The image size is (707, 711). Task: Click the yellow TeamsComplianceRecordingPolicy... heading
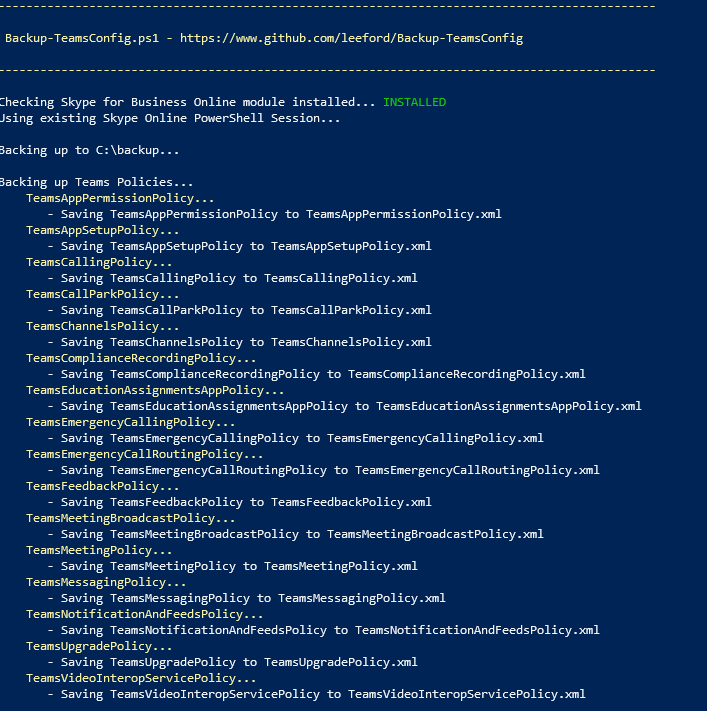[x=141, y=358]
